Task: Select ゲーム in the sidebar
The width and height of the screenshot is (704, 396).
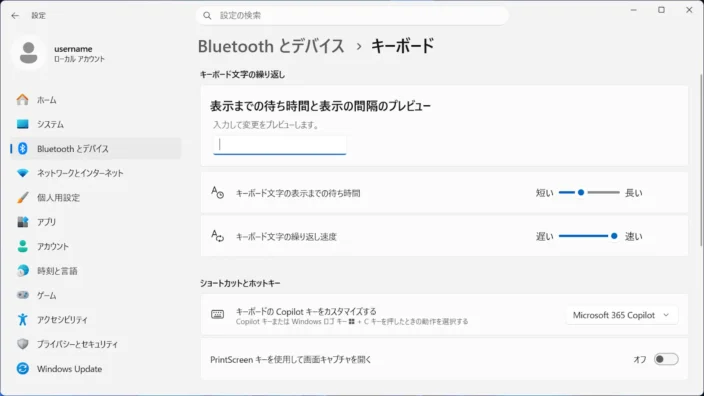Action: (96, 295)
